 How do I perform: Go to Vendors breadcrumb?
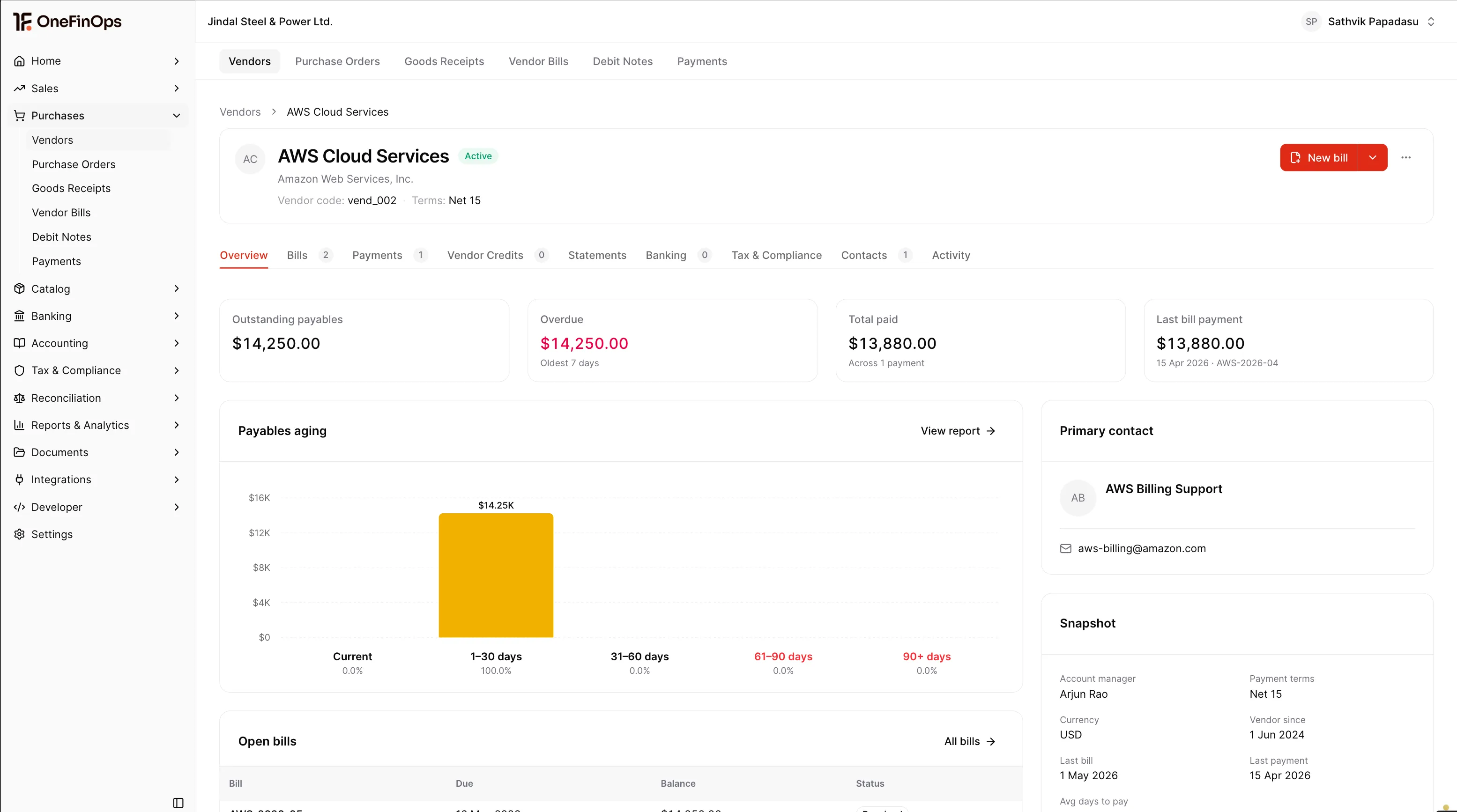tap(240, 112)
